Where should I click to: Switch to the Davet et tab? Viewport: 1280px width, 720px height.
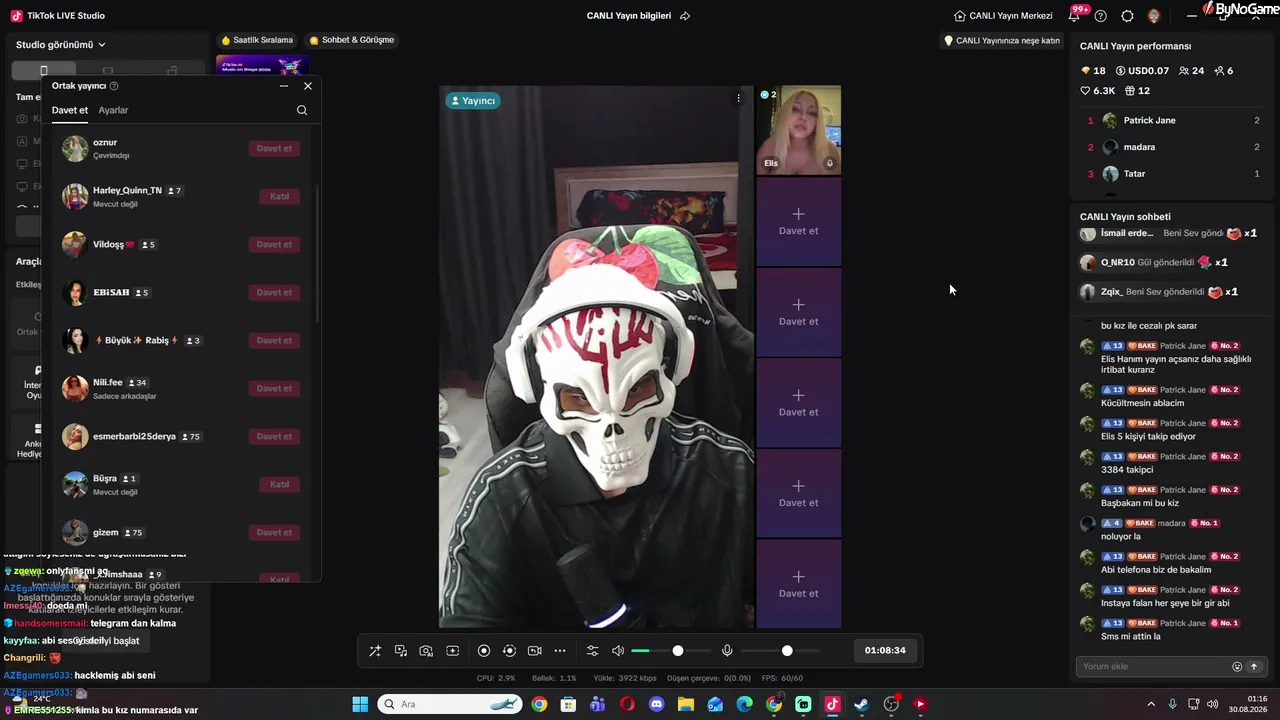[x=70, y=110]
